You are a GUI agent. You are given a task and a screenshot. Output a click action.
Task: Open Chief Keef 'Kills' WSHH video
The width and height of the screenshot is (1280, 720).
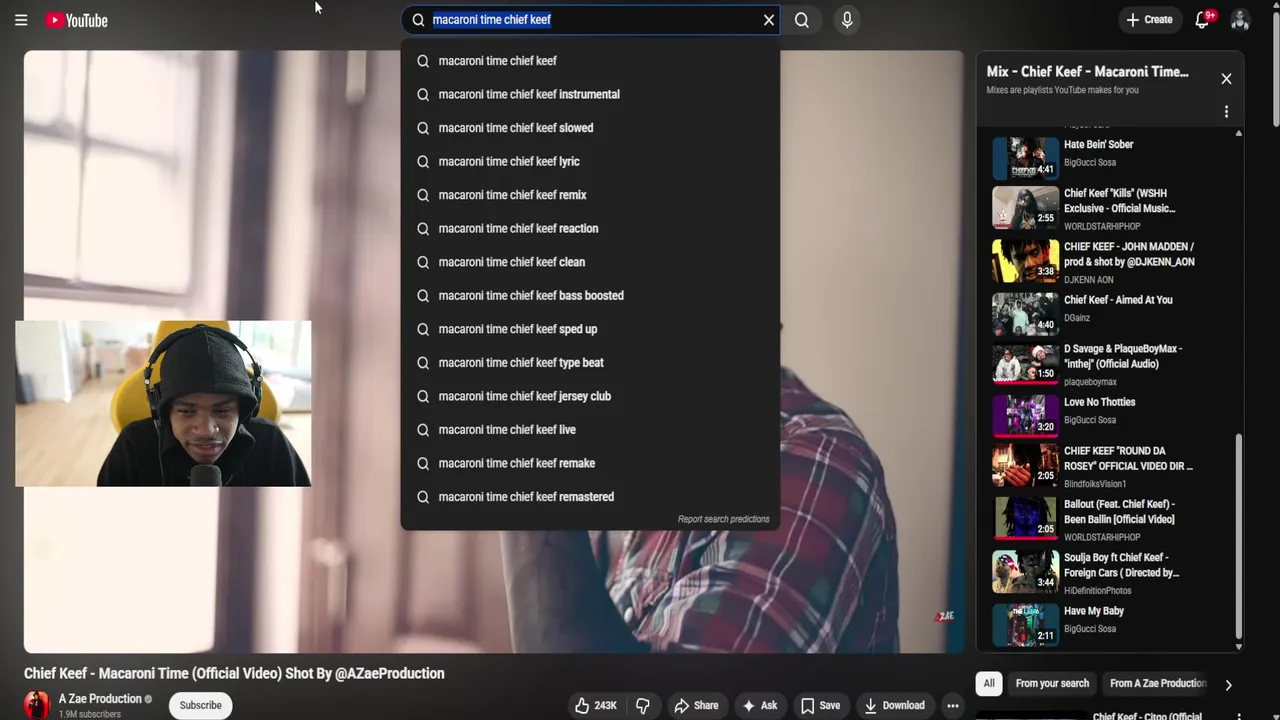point(1108,209)
